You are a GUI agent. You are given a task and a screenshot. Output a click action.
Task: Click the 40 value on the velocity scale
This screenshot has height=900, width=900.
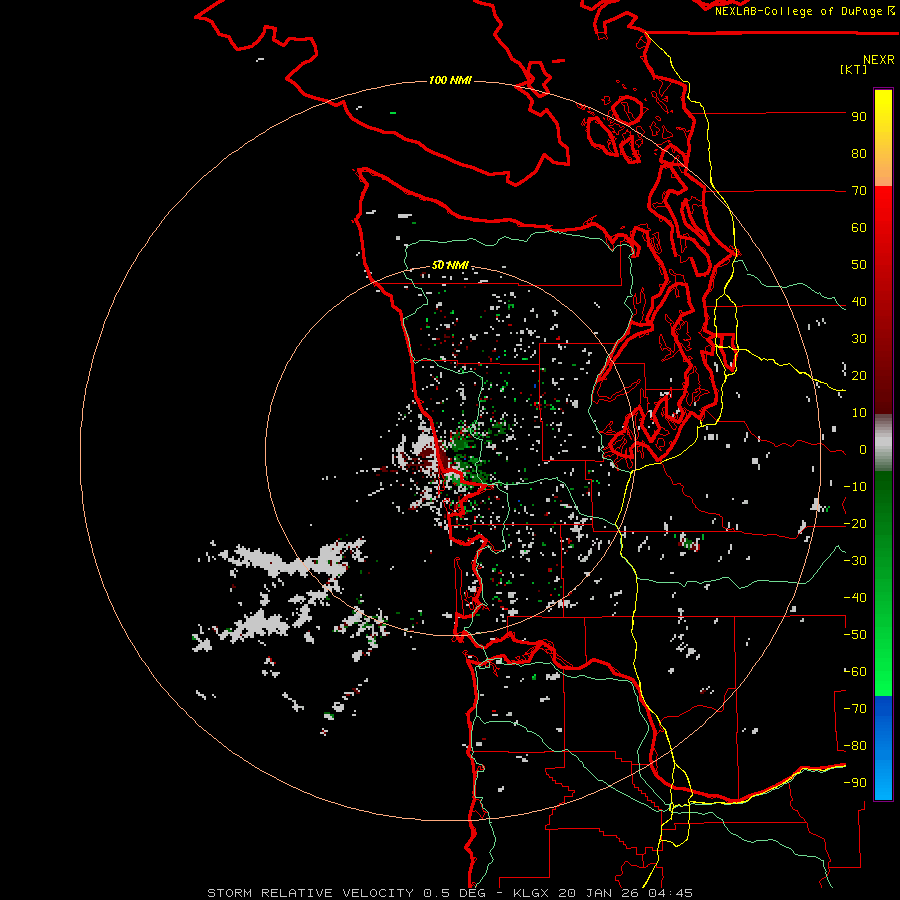click(859, 302)
